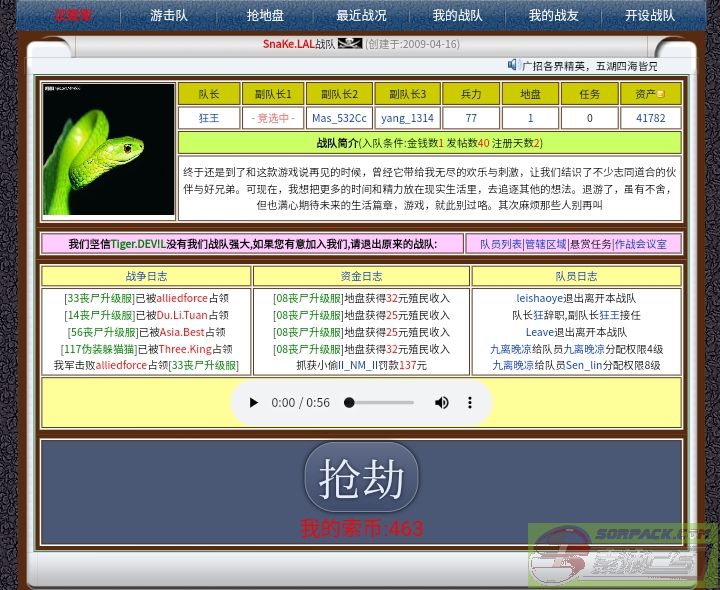Click captain name 狂王 in table
The width and height of the screenshot is (720, 590).
click(209, 118)
